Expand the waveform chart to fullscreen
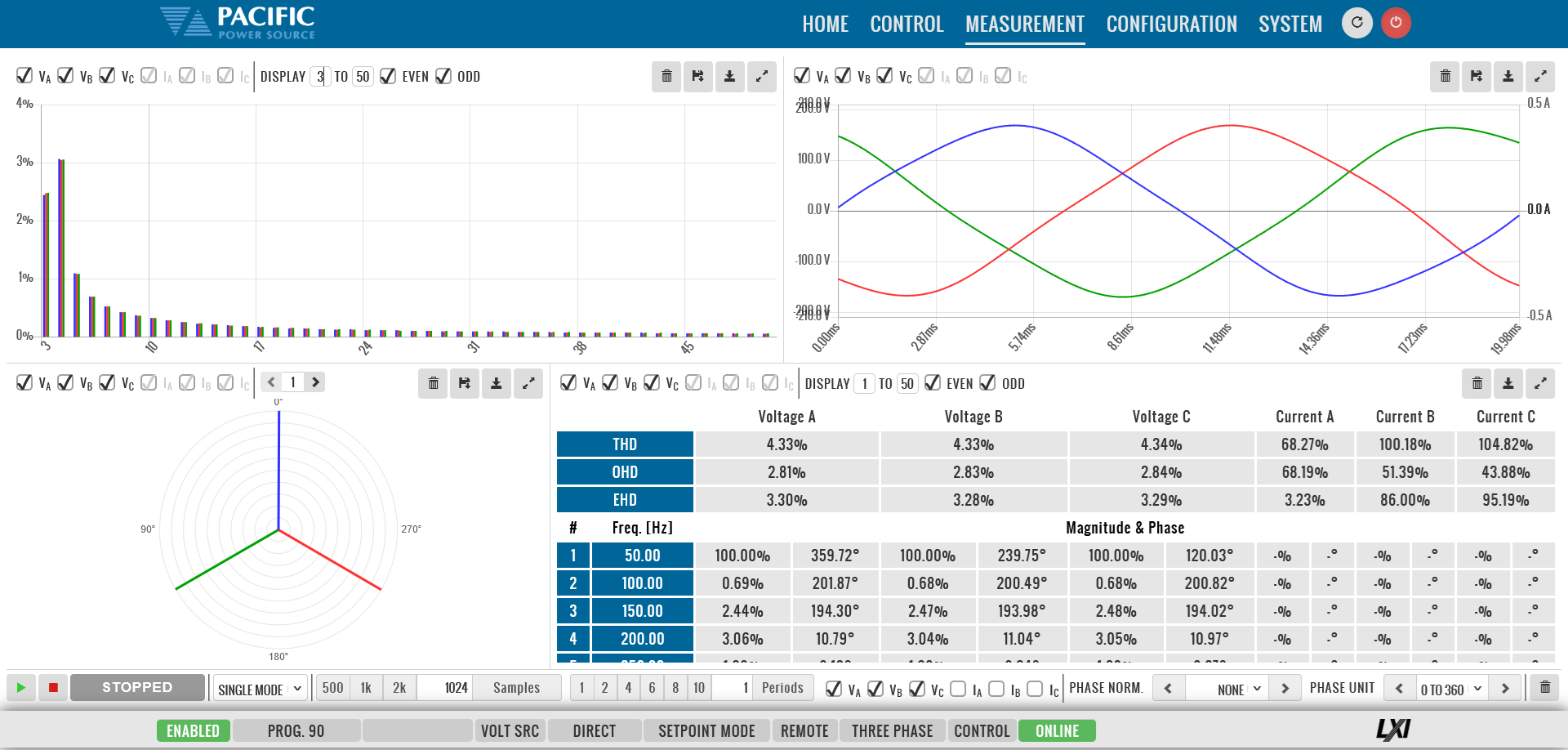Screen dimensions: 1568x750 pyautogui.click(x=1540, y=76)
